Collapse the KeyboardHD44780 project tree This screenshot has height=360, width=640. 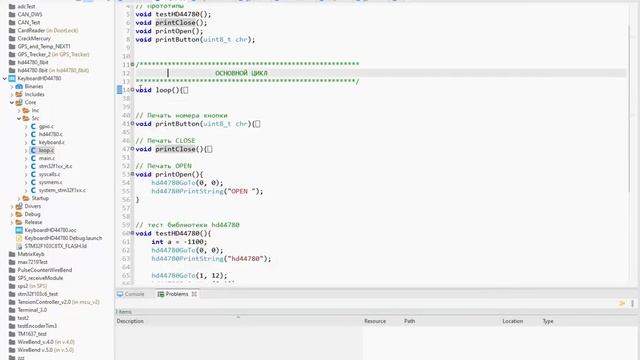tap(5, 78)
